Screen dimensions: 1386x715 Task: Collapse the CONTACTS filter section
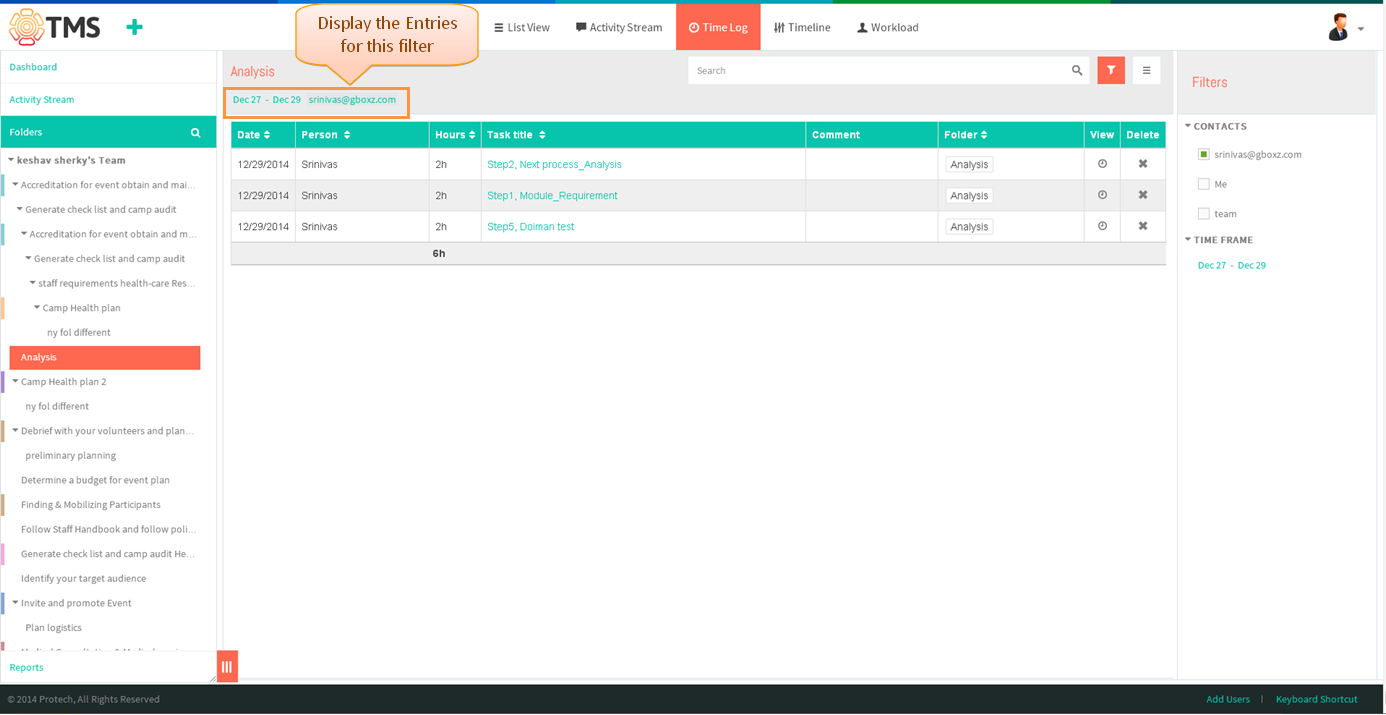click(1188, 126)
